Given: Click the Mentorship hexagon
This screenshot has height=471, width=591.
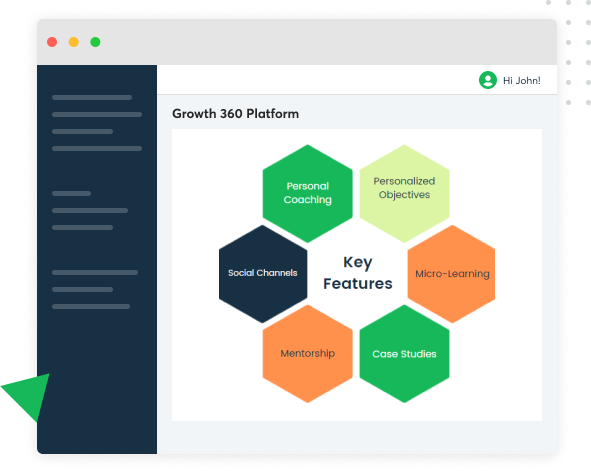Looking at the screenshot, I should (x=308, y=353).
